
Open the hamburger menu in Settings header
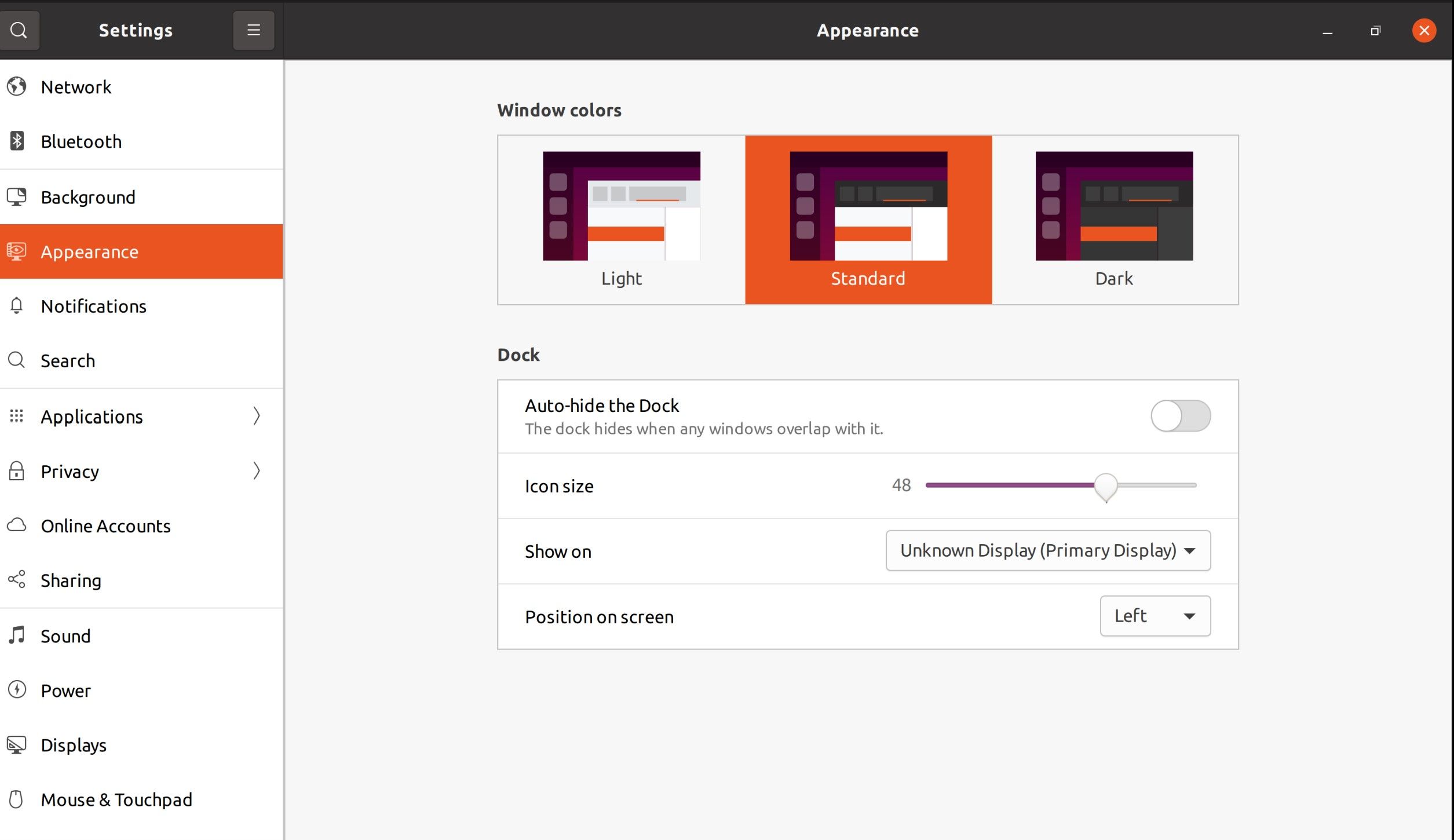point(253,30)
